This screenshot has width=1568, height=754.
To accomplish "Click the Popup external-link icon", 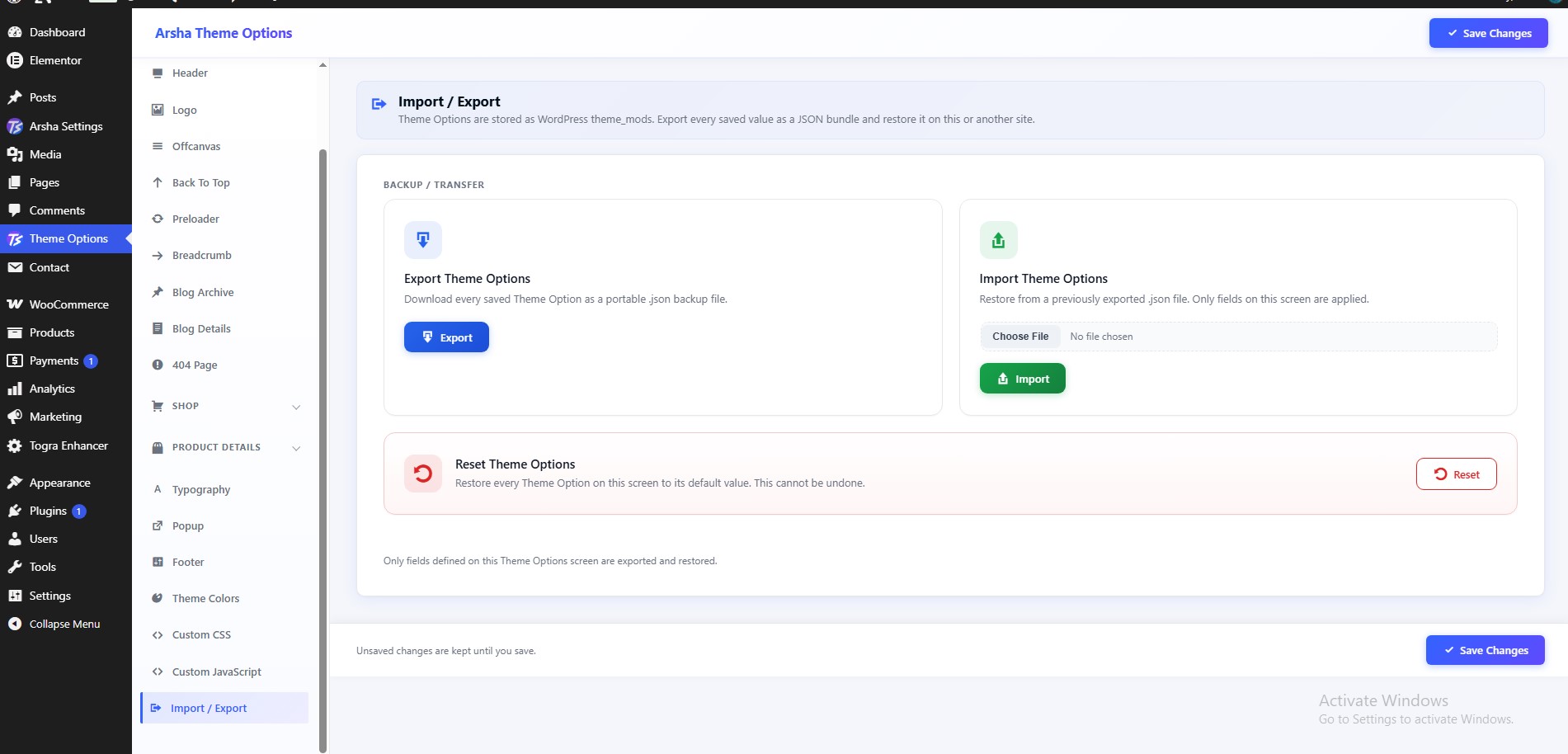I will click(x=158, y=525).
